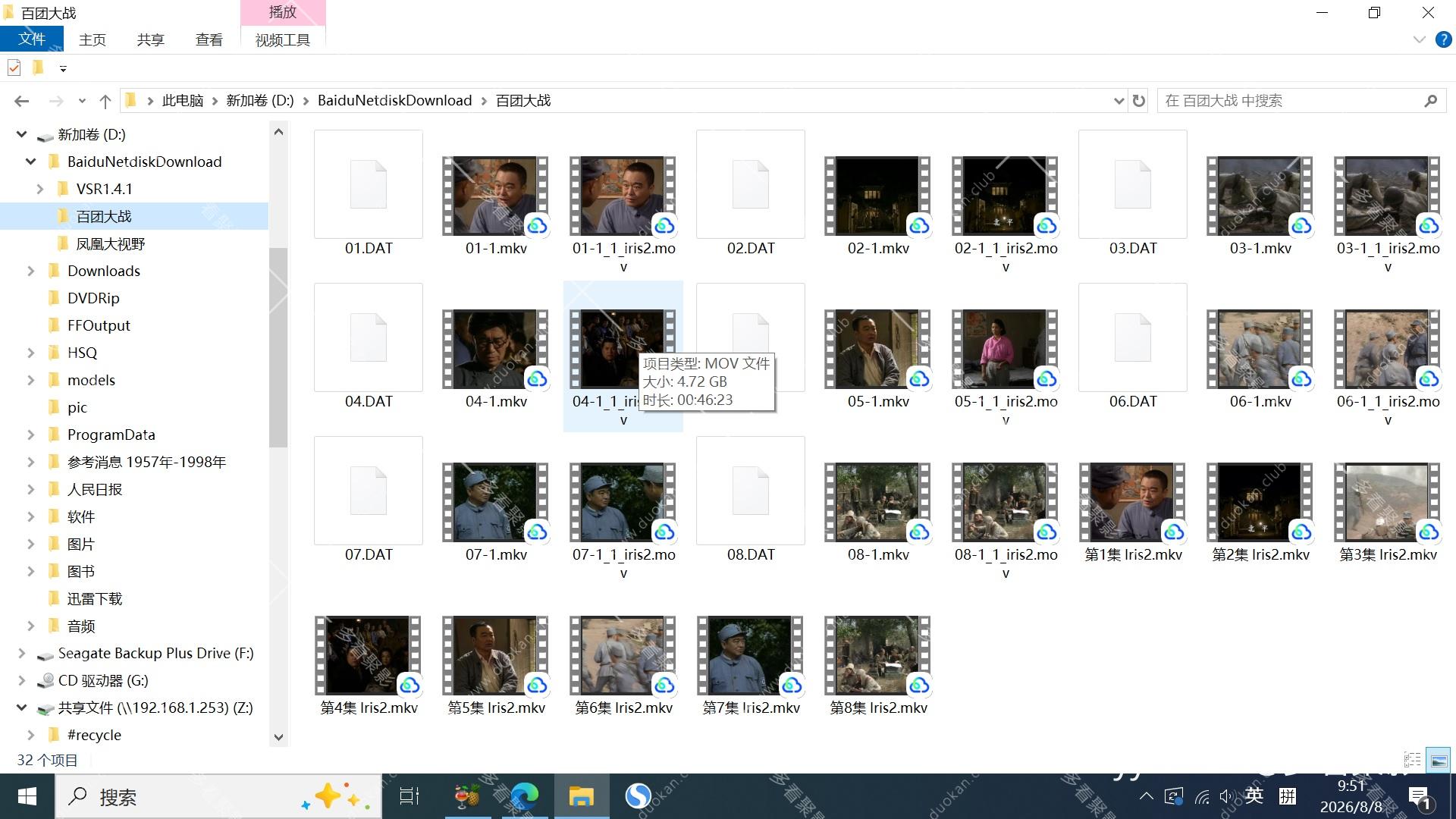Open the address bar history dropdown
This screenshot has width=1456, height=819.
tap(1119, 101)
